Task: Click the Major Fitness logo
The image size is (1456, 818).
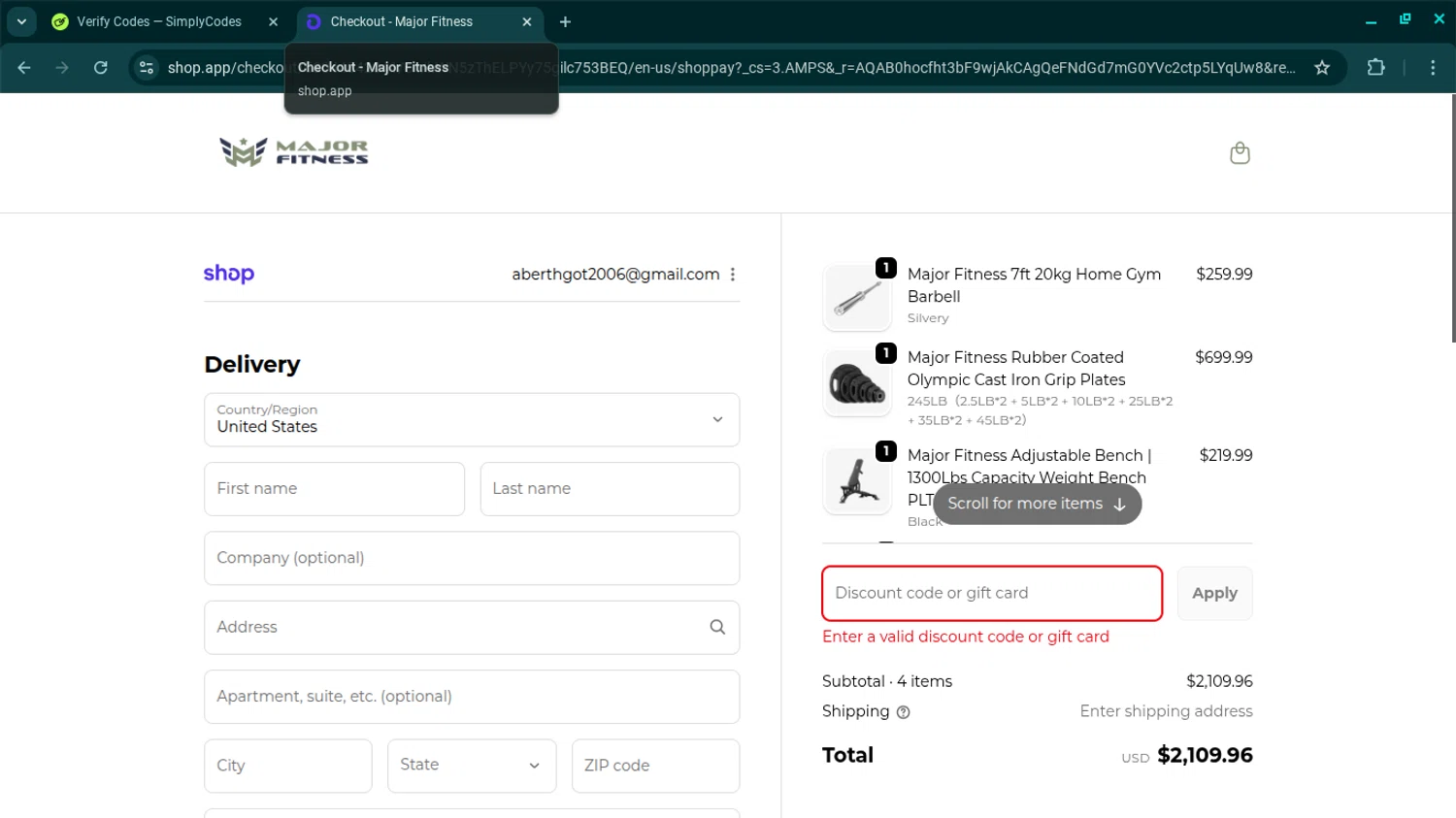Action: click(x=294, y=152)
